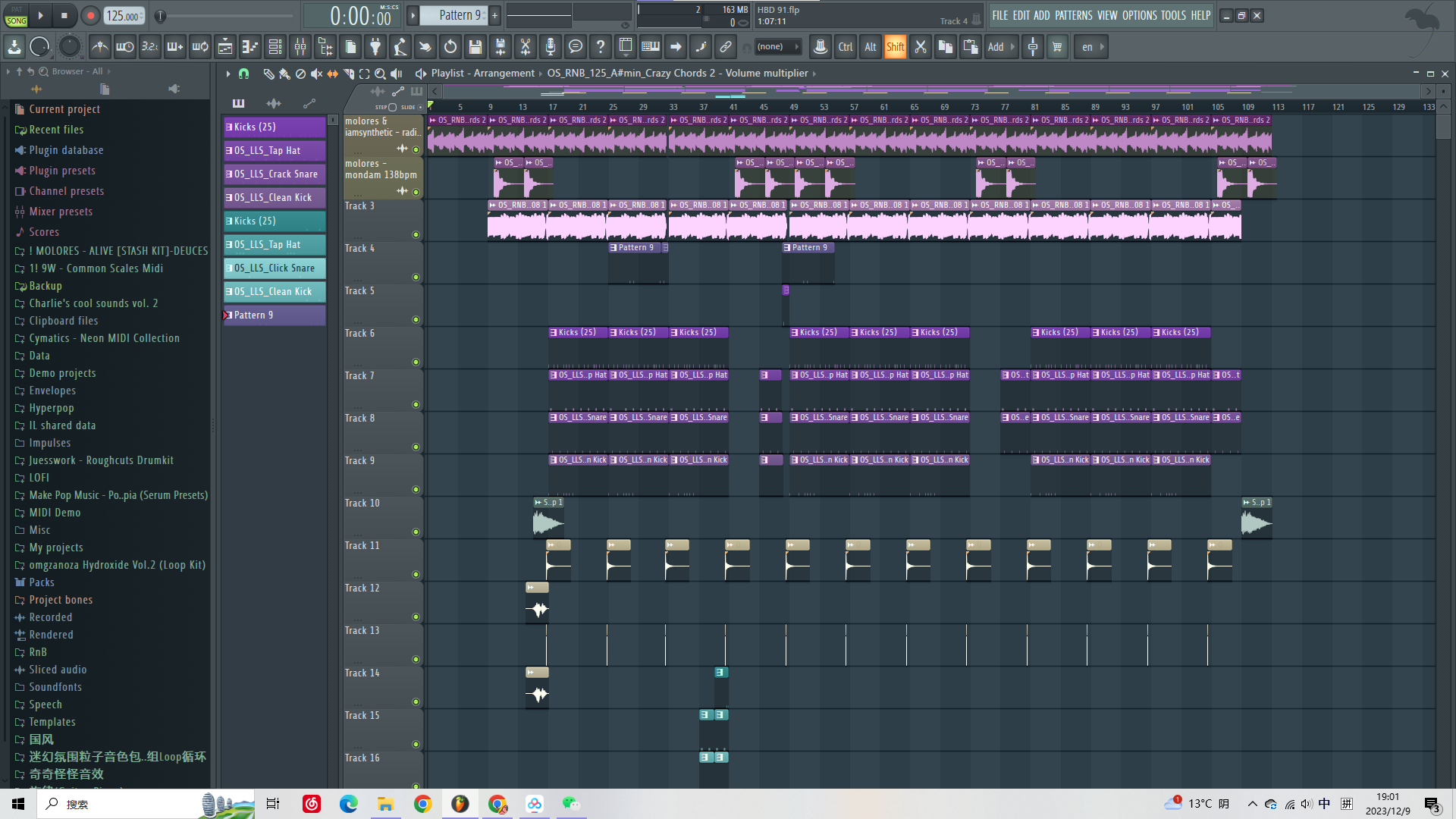Mute Track 10 via its green dot
Viewport: 1456px width, 819px height.
point(416,532)
